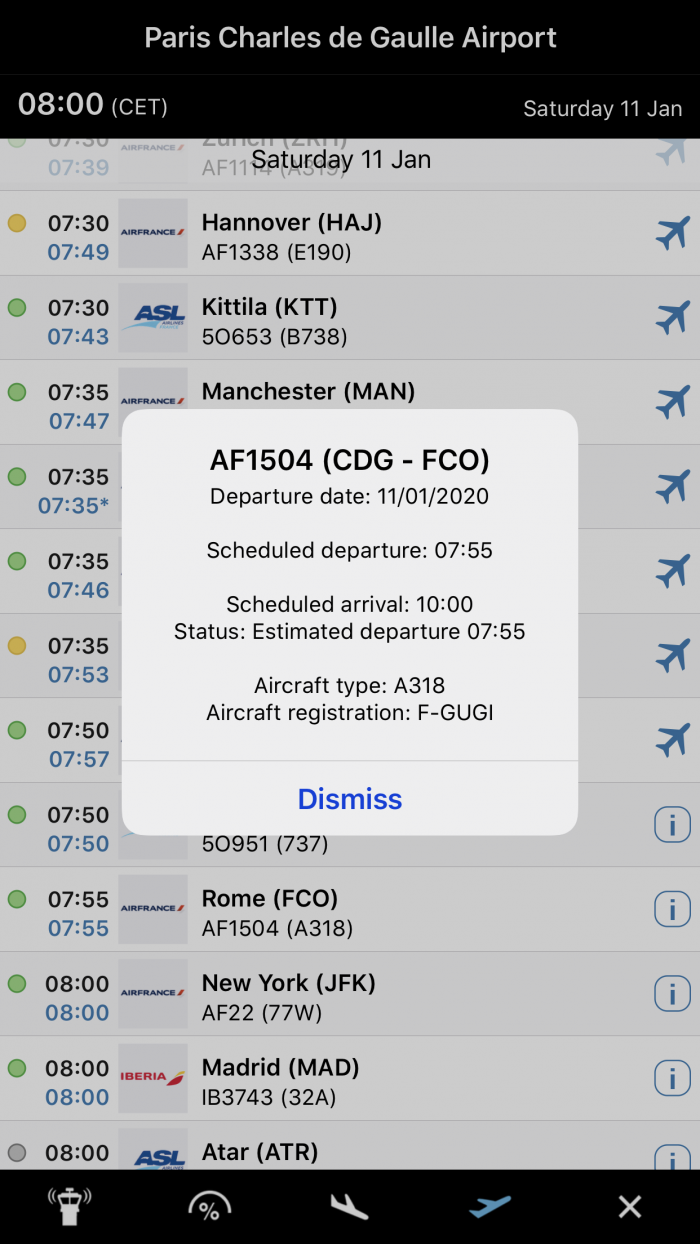Screen dimensions: 700x1244
Task: Tap the Saturday 11 Jan date in header
Action: (x=602, y=108)
